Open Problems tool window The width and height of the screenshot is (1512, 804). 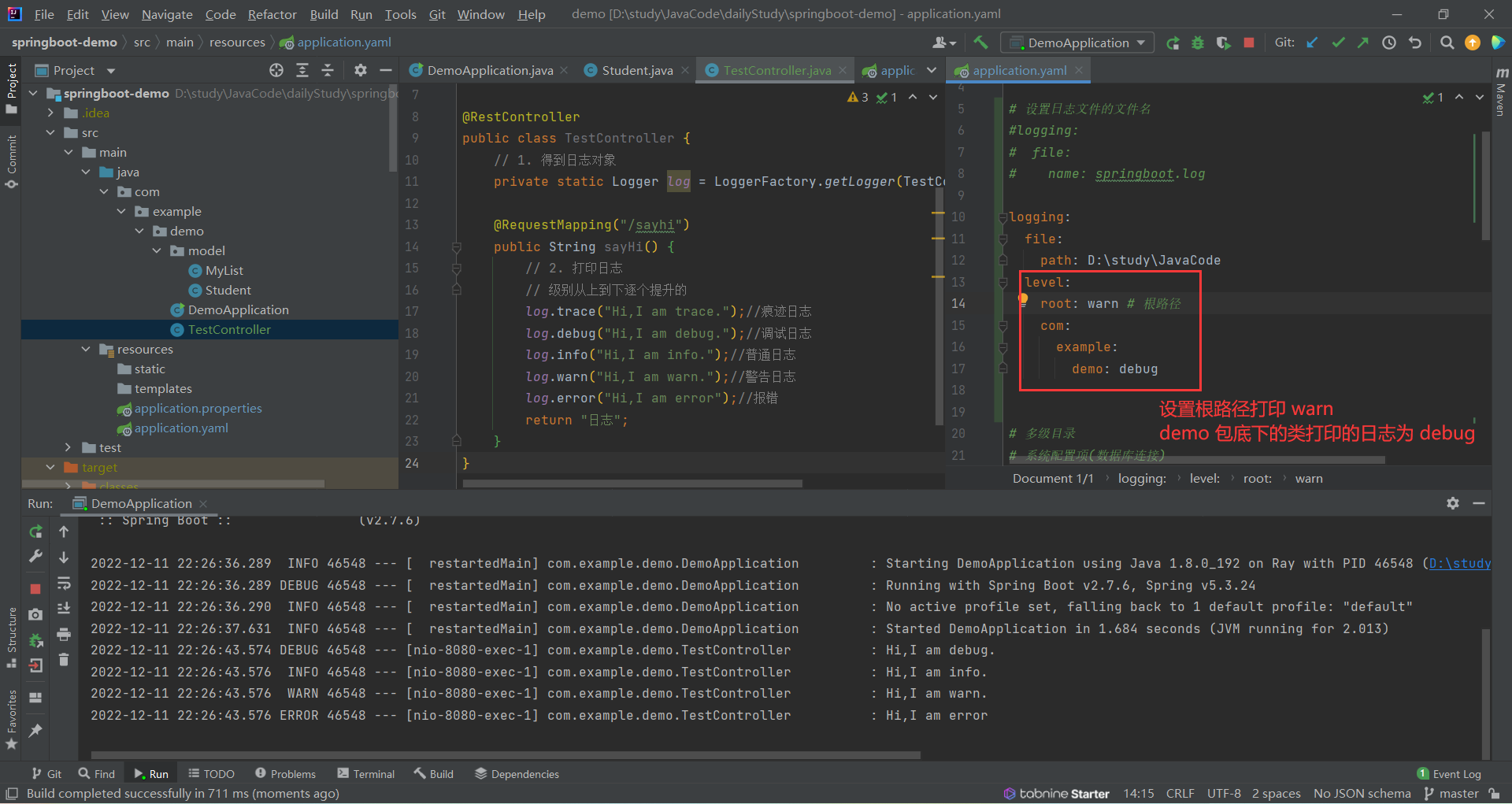(285, 774)
